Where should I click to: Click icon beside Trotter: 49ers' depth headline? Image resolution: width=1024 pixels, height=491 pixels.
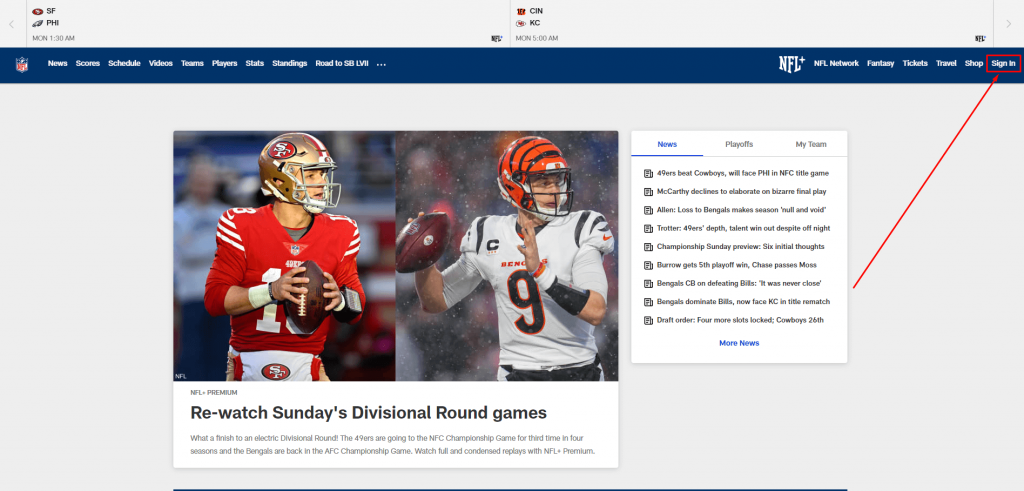pos(648,229)
